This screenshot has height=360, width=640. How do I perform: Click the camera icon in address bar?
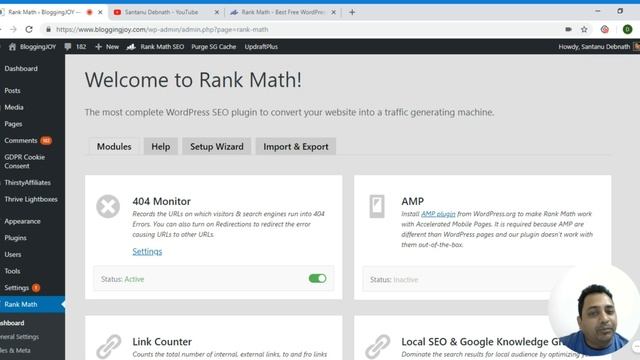pos(568,29)
